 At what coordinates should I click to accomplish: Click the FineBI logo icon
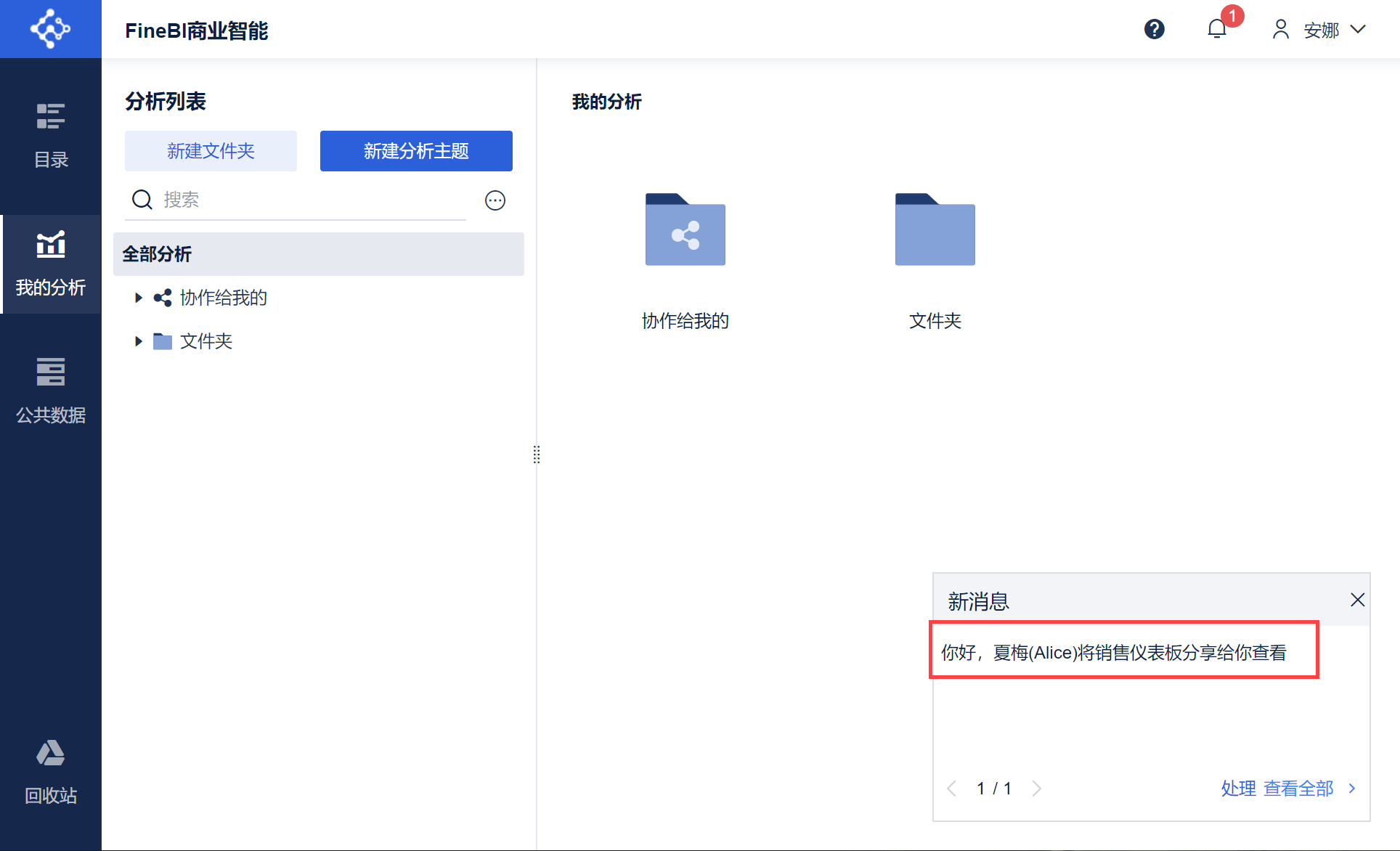pos(50,29)
